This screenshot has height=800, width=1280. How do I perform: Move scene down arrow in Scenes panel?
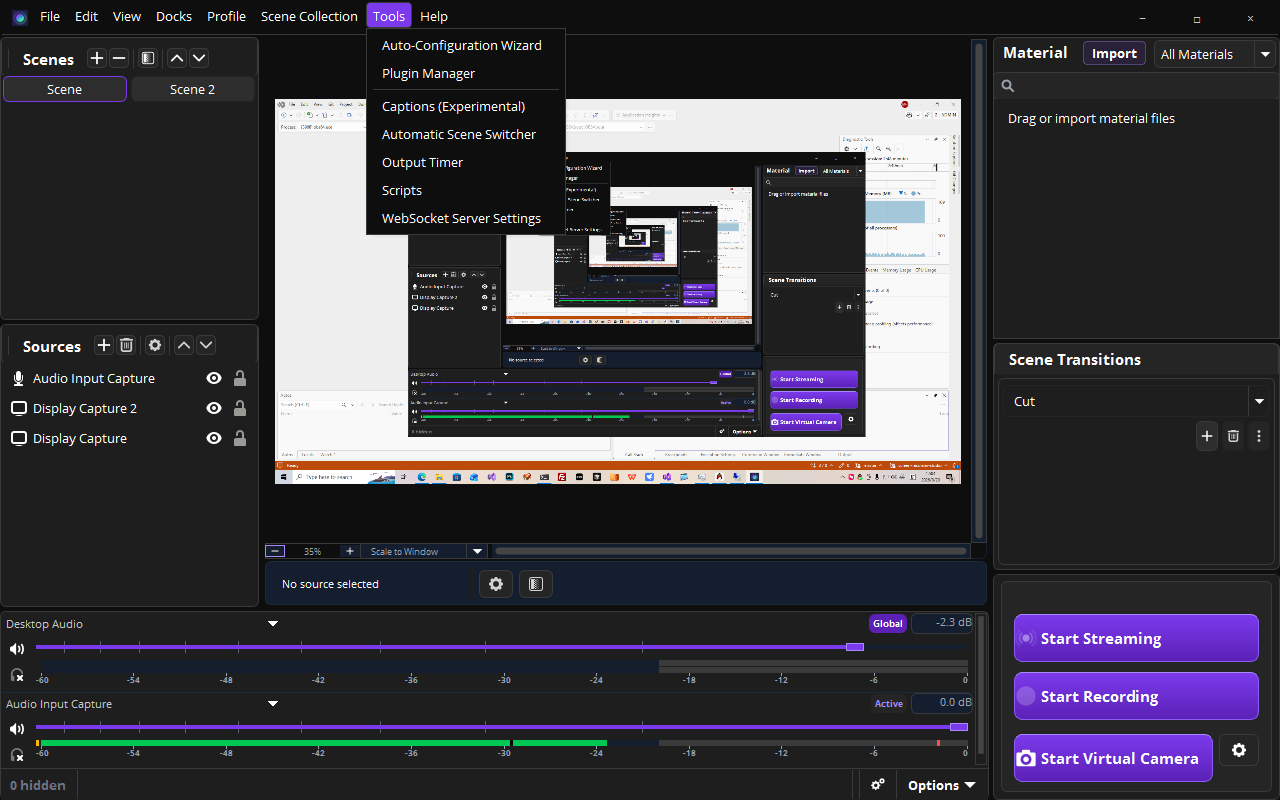[199, 59]
